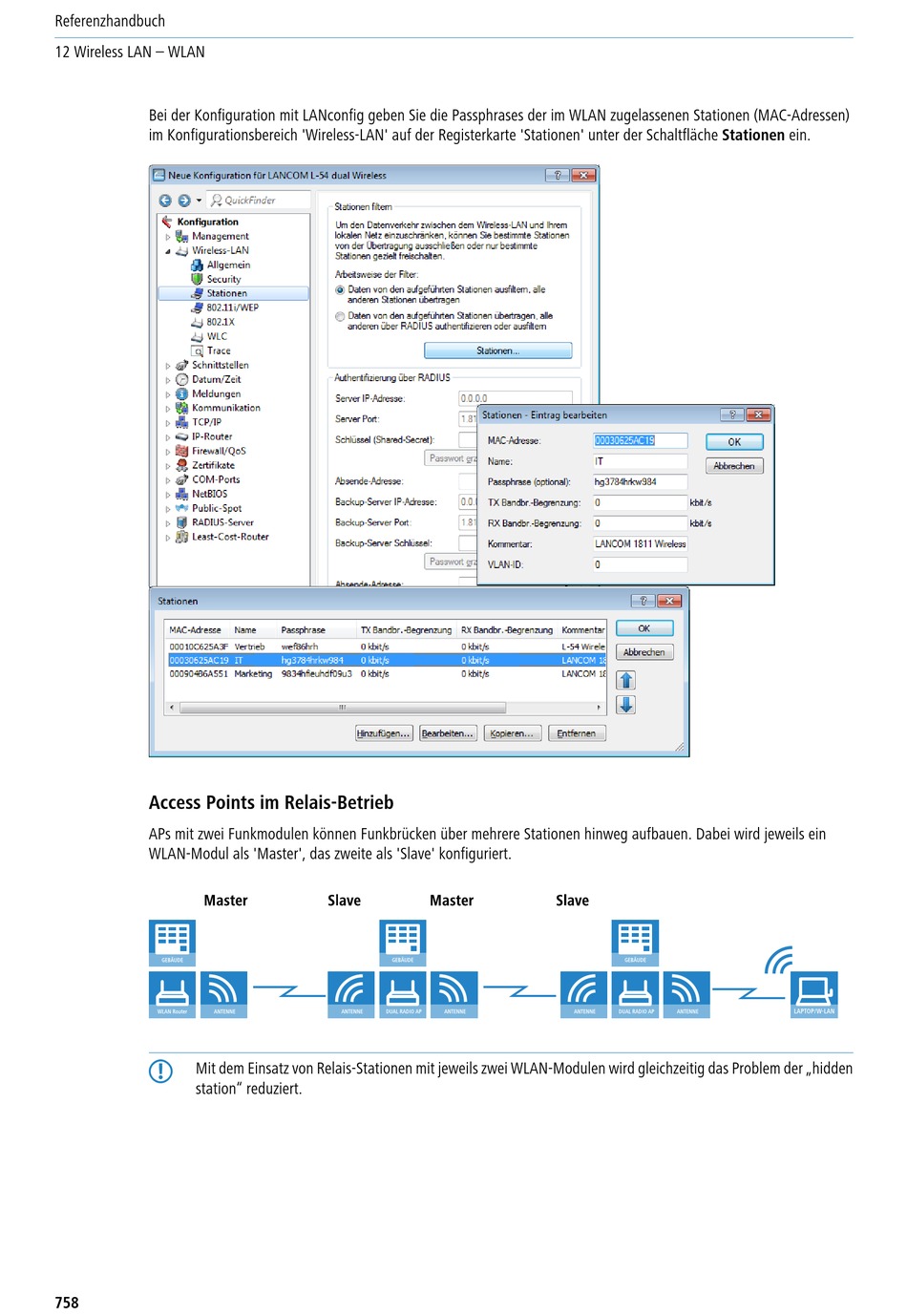The width and height of the screenshot is (907, 1316).
Task: Click OK in the Stationen list dialog
Action: [644, 628]
